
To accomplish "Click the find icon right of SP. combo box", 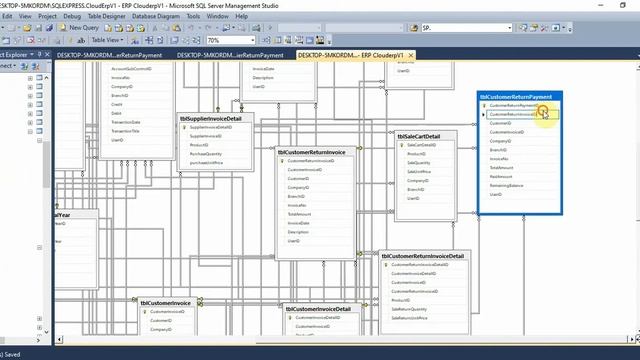I will point(523,28).
